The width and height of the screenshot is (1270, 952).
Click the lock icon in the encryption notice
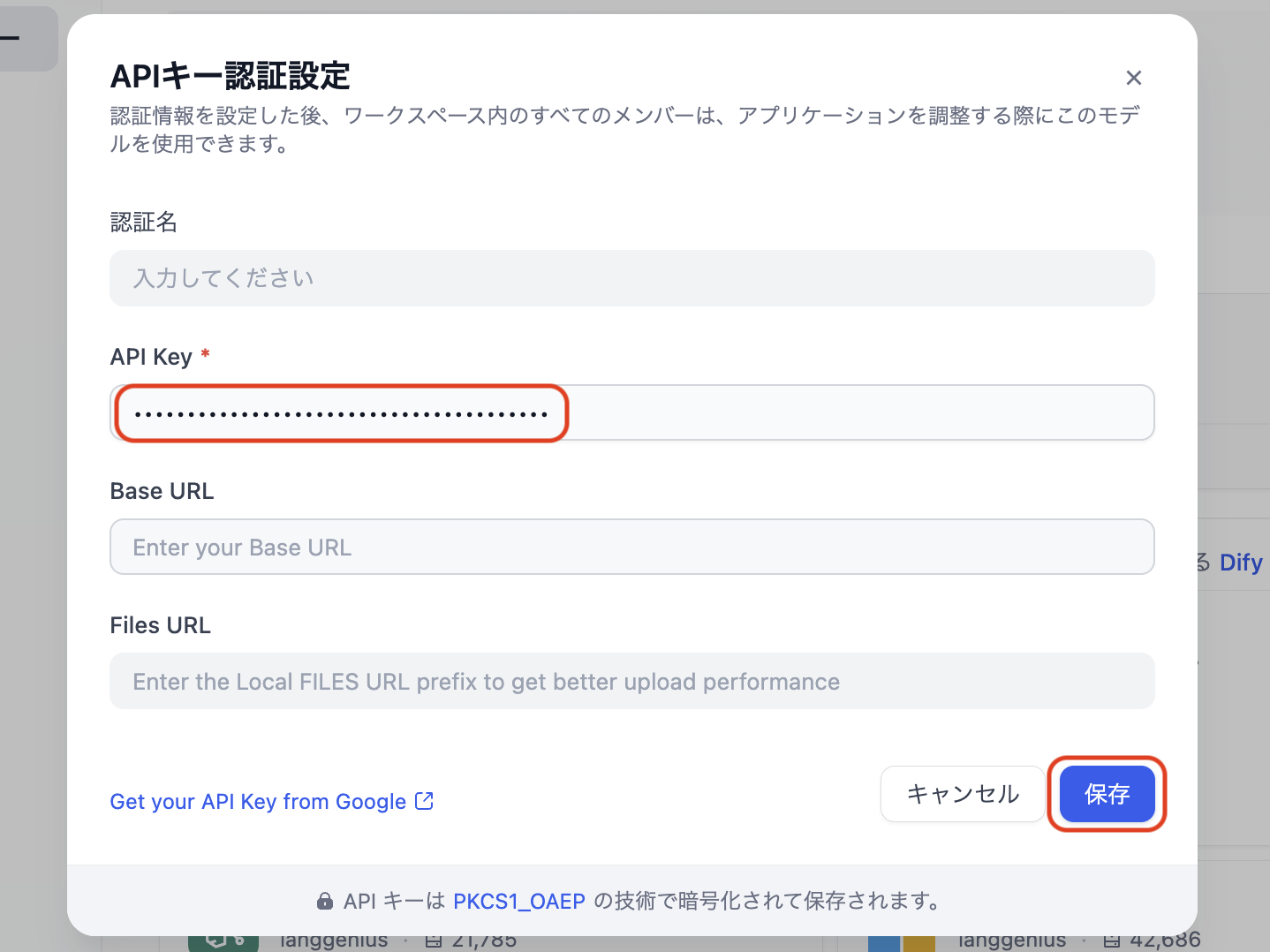pos(325,901)
